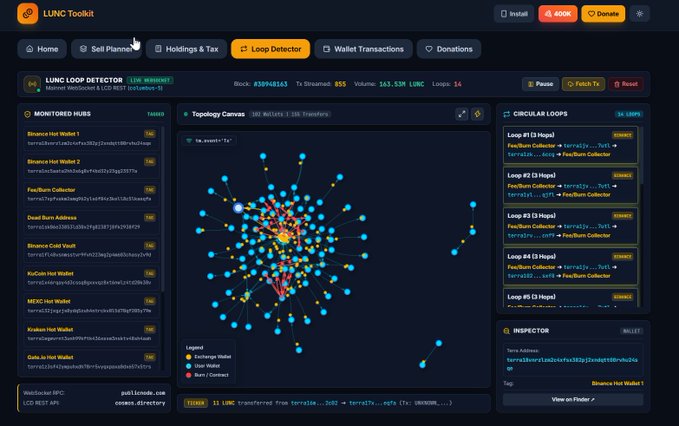Select the Kraken Hot Wallet hub
Screen dimensions: 679x426
91,333
